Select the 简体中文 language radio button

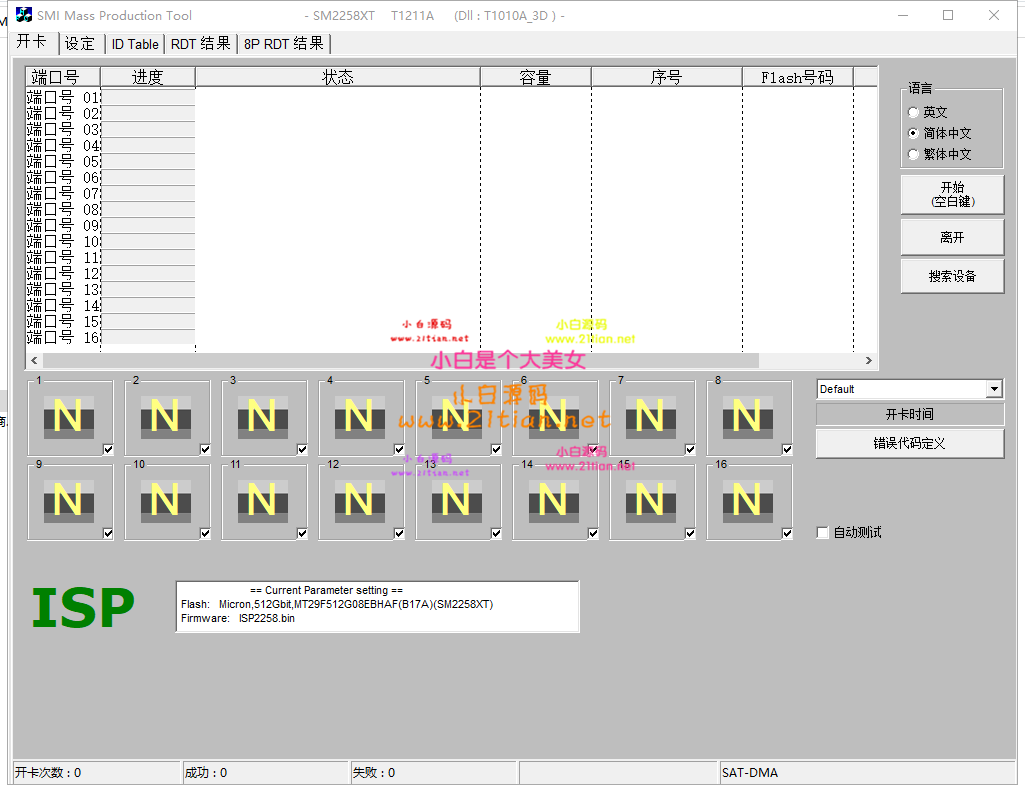(913, 133)
